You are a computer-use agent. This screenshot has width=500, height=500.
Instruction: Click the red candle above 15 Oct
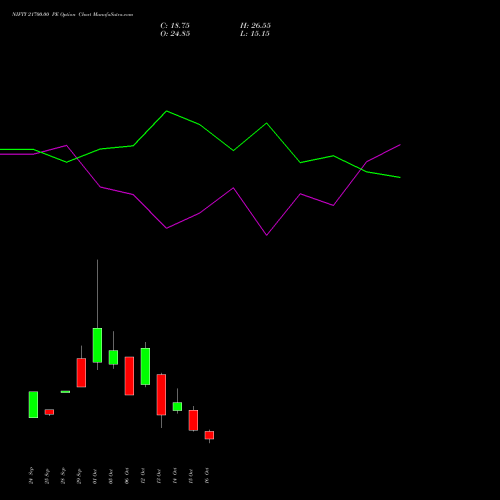click(193, 420)
